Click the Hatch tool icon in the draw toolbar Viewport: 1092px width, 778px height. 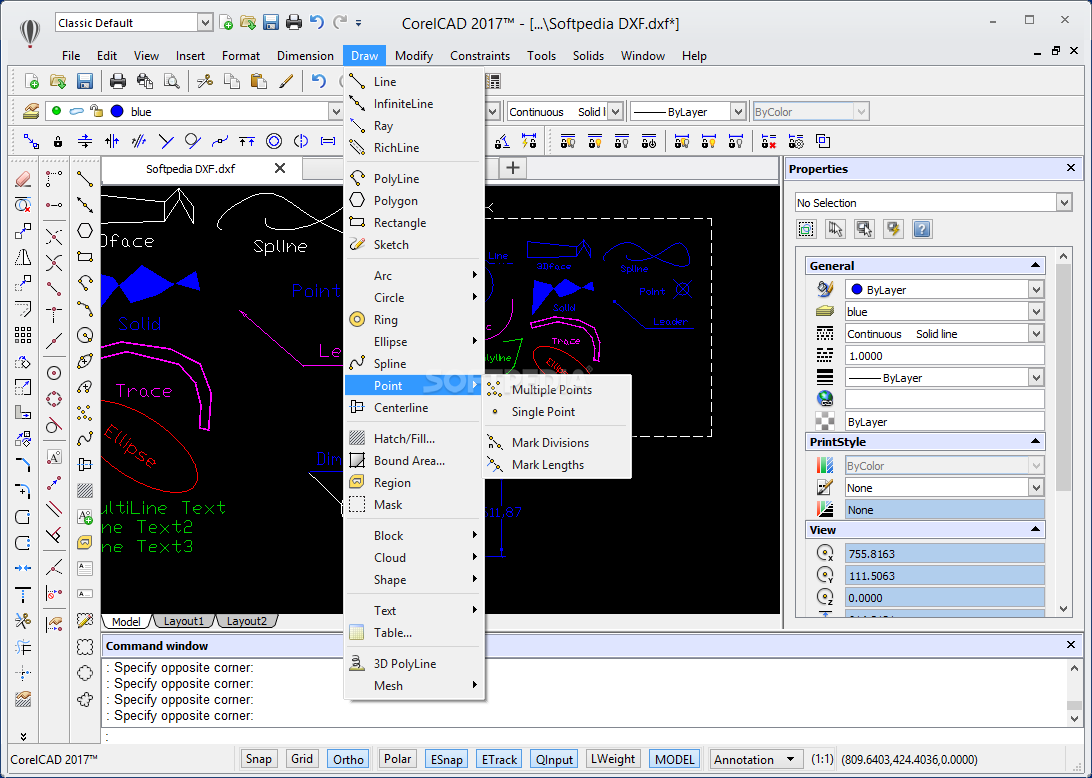pyautogui.click(x=85, y=490)
